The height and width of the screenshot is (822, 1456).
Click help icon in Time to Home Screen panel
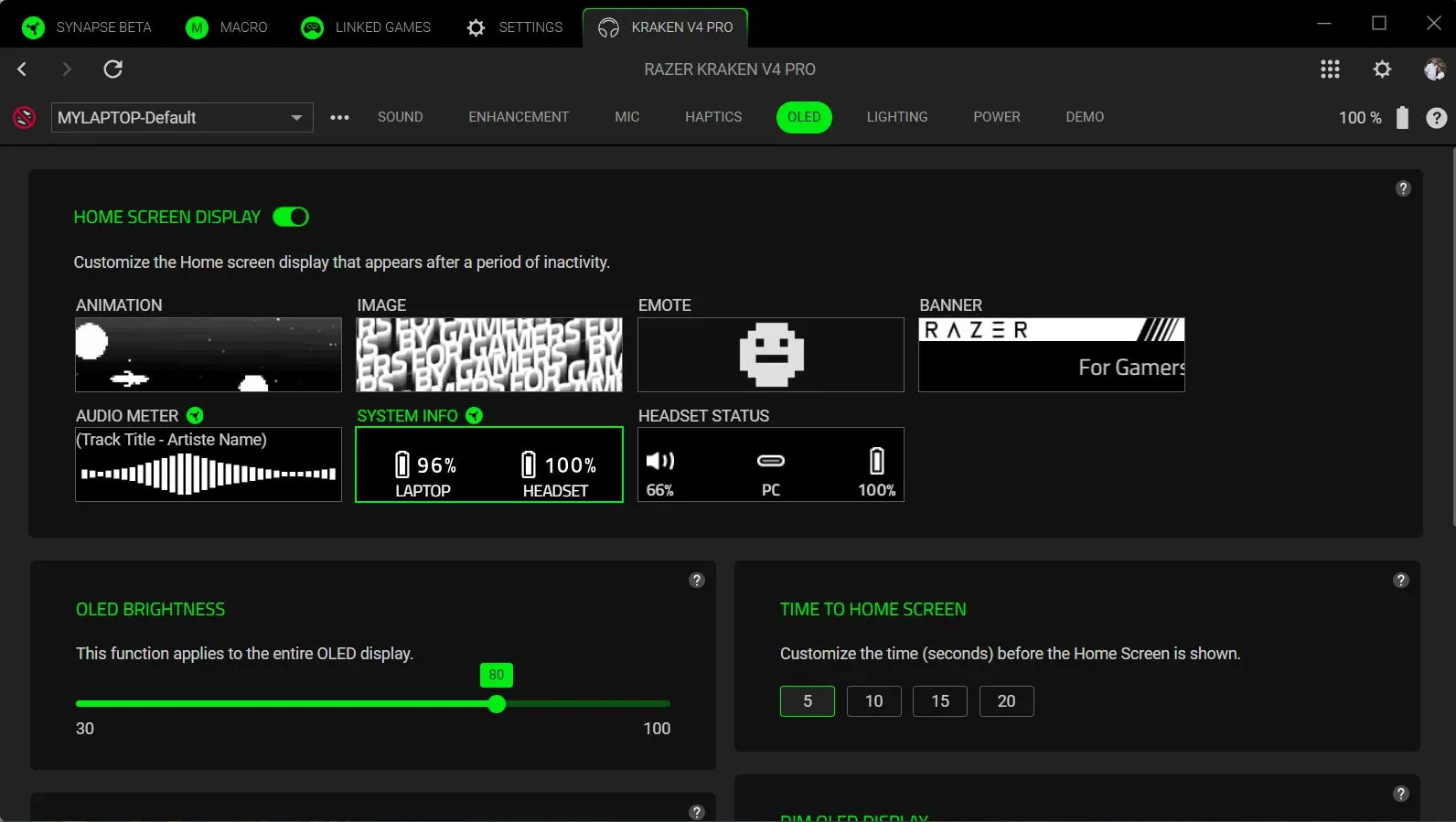[1400, 581]
